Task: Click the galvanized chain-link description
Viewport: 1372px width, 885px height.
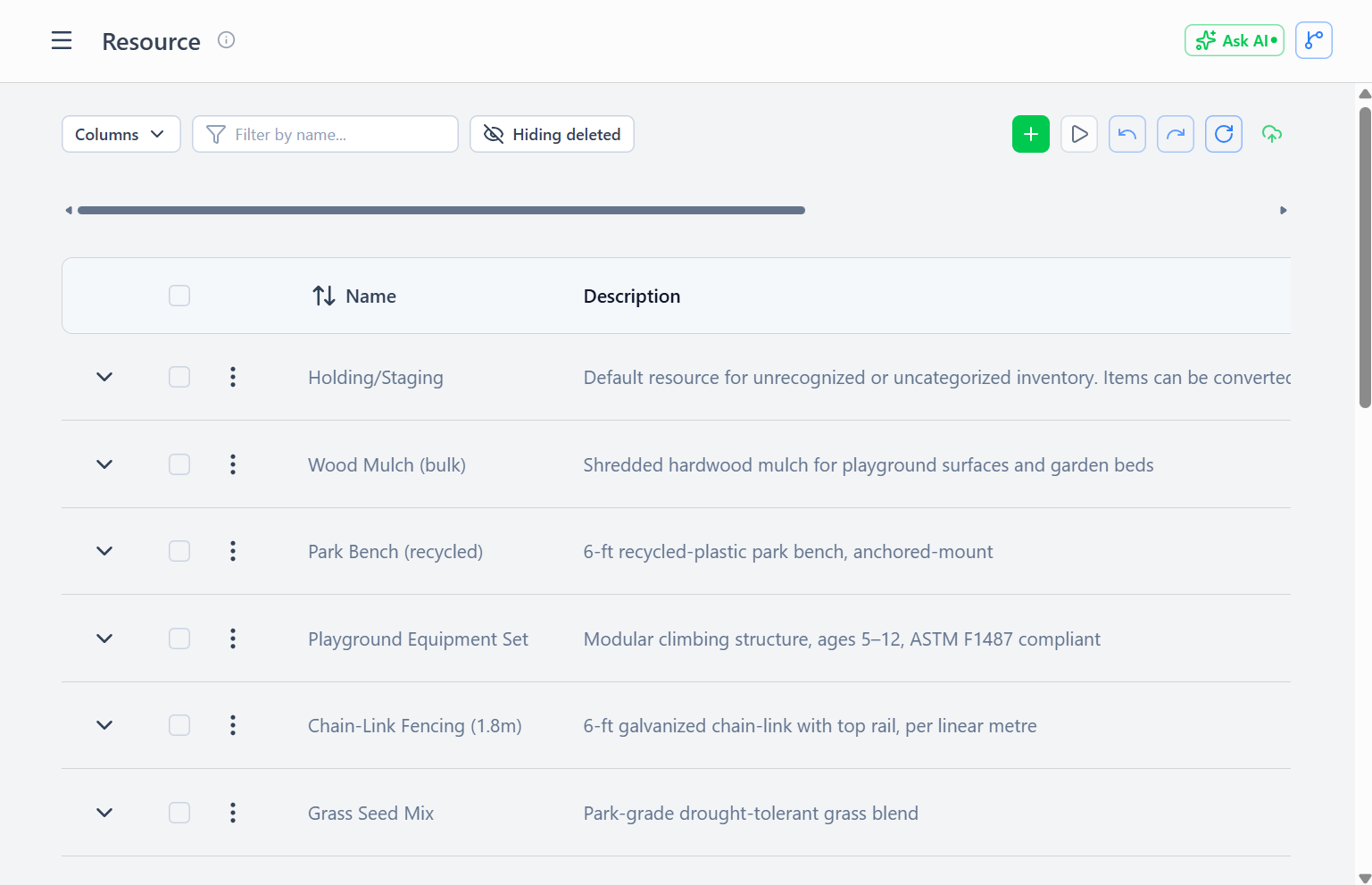Action: (810, 726)
